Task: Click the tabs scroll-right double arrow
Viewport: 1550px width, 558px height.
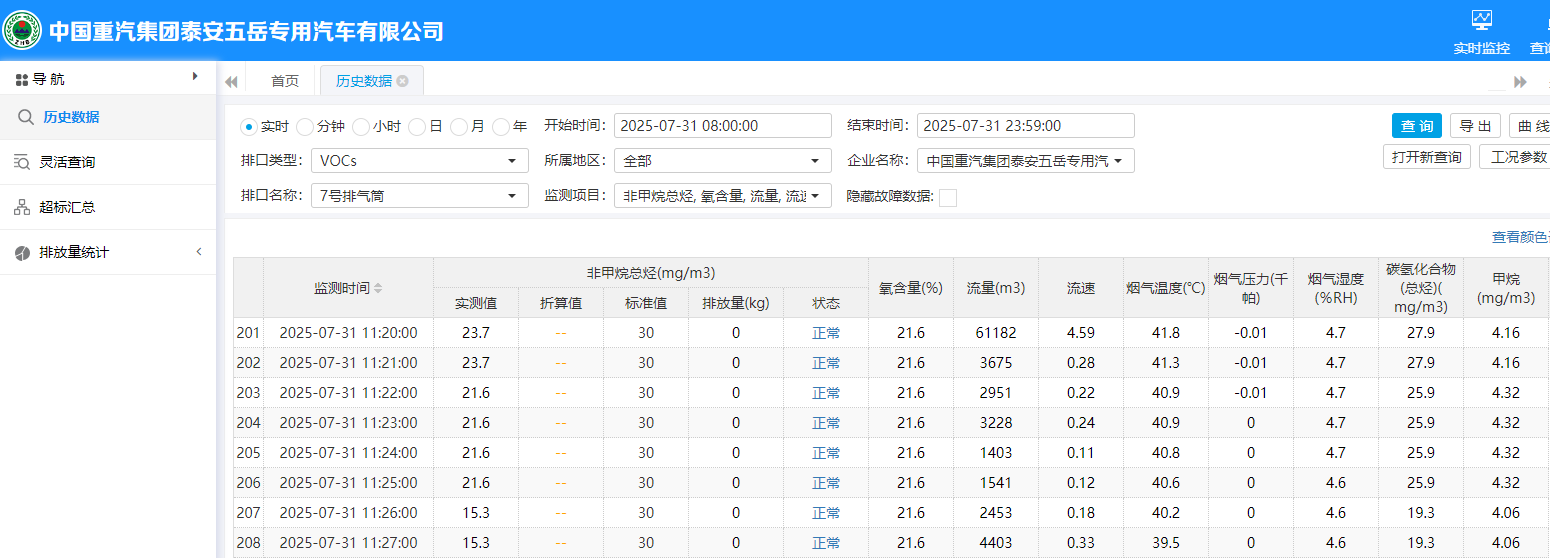Action: (1520, 82)
